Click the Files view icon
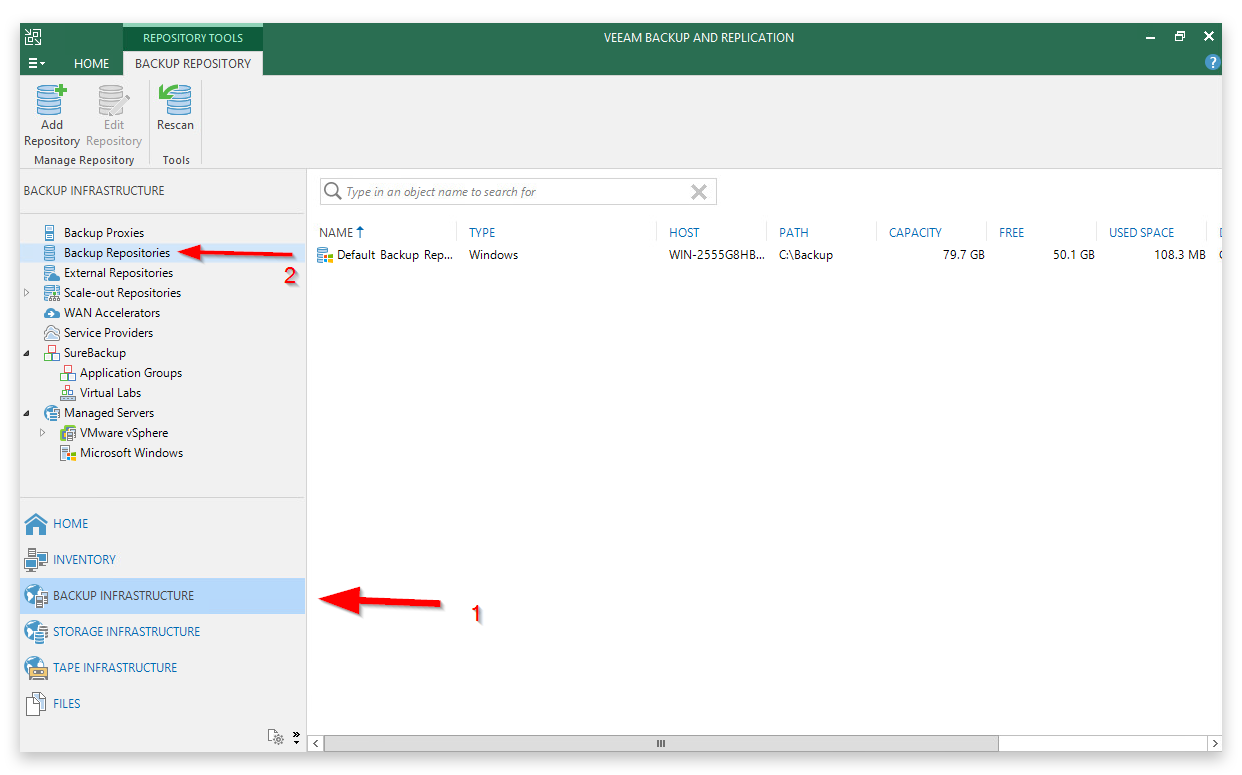The height and width of the screenshot is (775, 1242). click(x=36, y=704)
